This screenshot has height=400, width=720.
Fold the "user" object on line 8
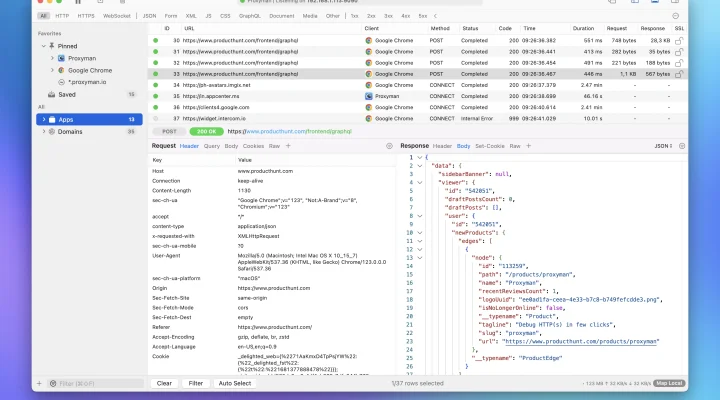tap(420, 216)
